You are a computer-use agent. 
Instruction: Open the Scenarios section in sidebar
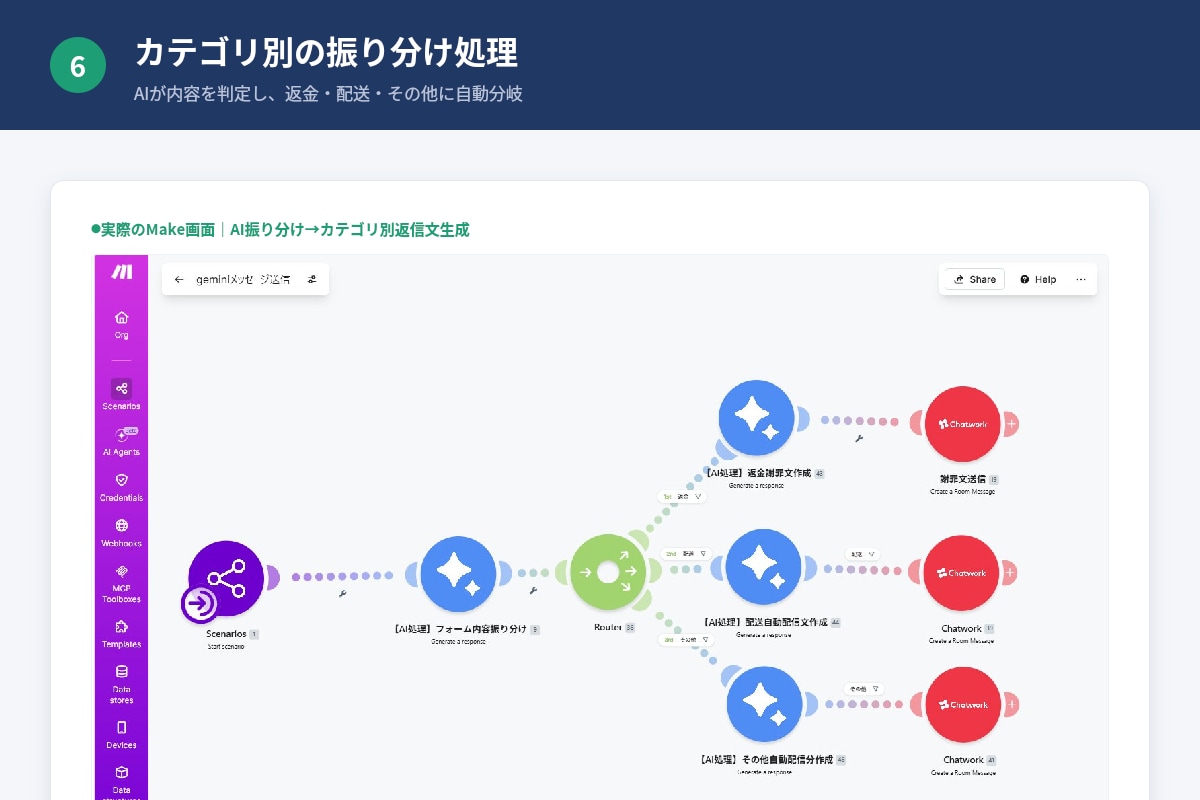click(121, 394)
